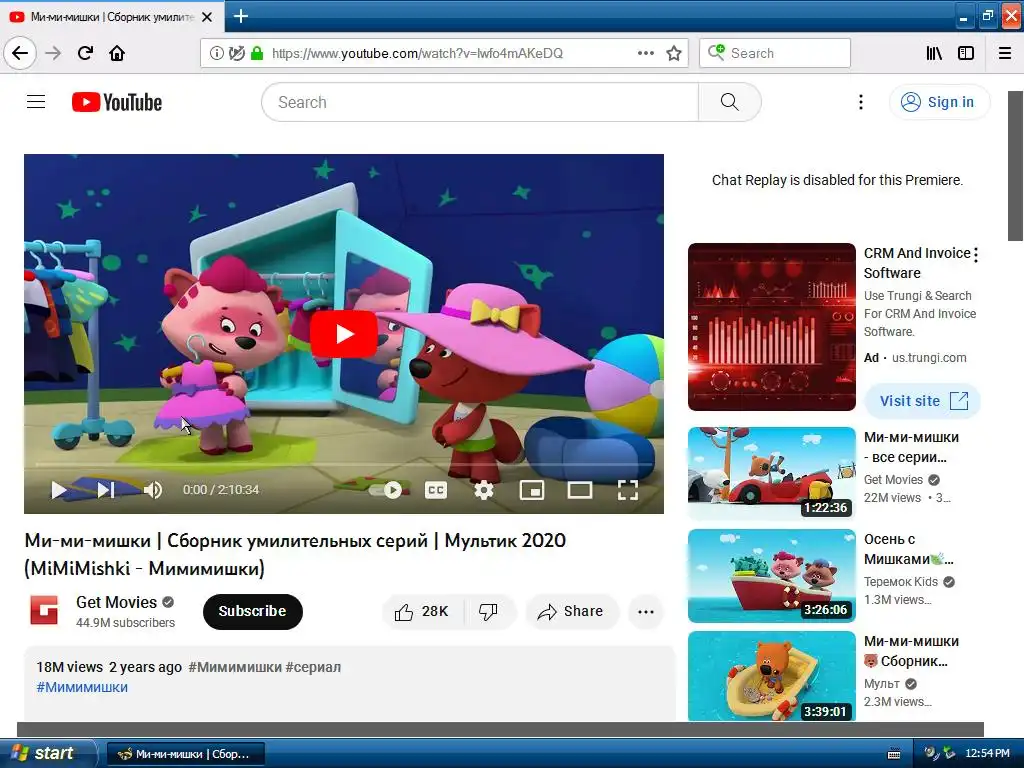Play the video with center red button

pyautogui.click(x=344, y=334)
